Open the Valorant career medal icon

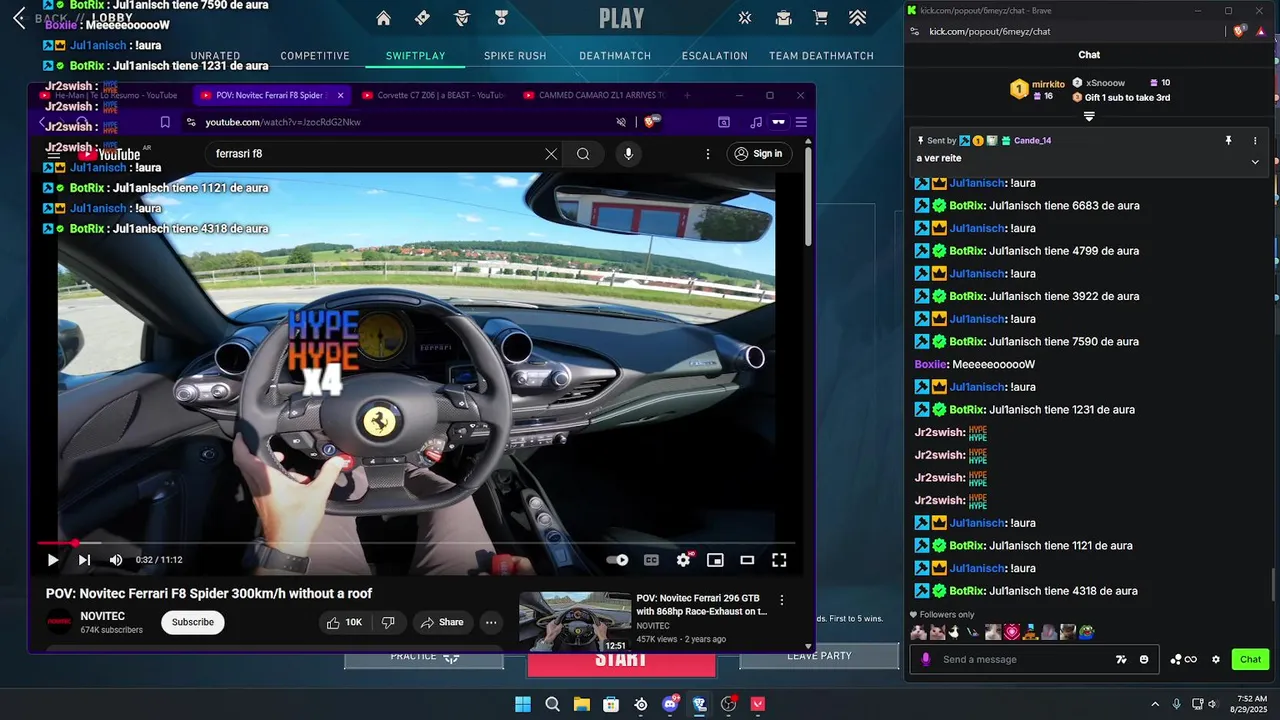[x=501, y=18]
